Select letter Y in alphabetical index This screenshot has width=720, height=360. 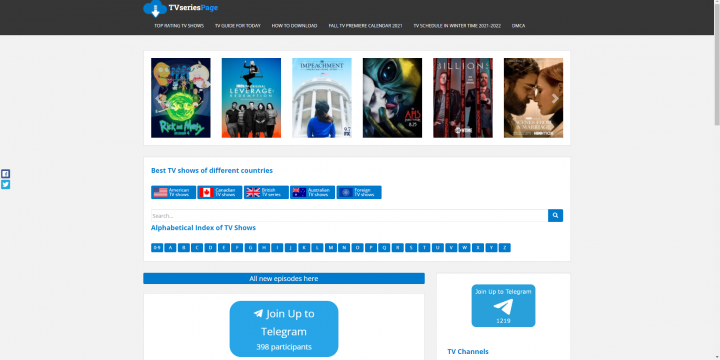[491, 248]
